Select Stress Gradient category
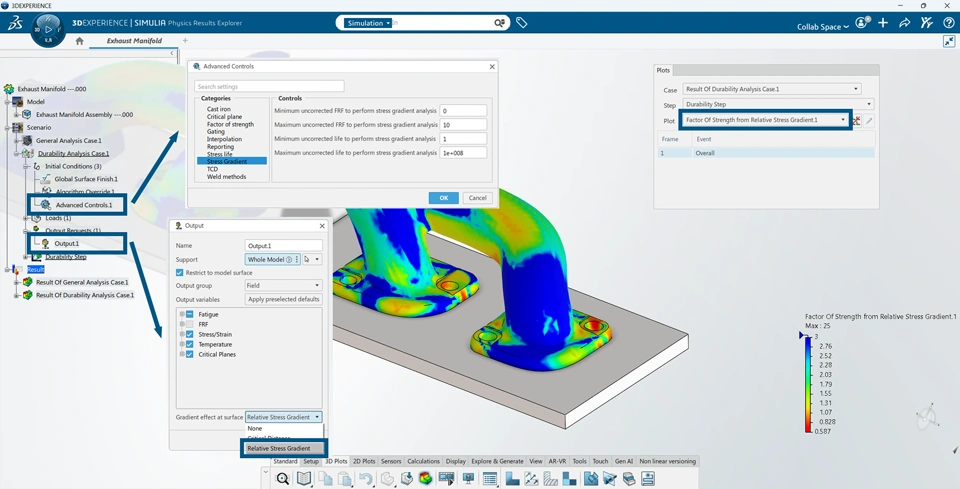 click(231, 161)
